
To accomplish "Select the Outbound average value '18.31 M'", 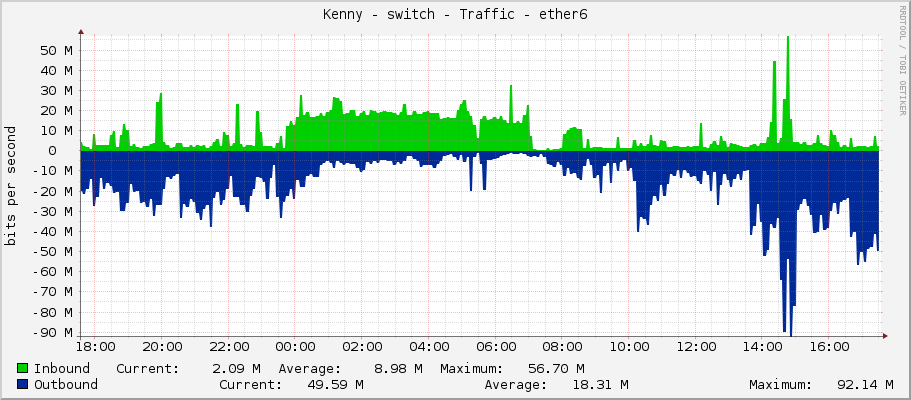I will click(600, 384).
